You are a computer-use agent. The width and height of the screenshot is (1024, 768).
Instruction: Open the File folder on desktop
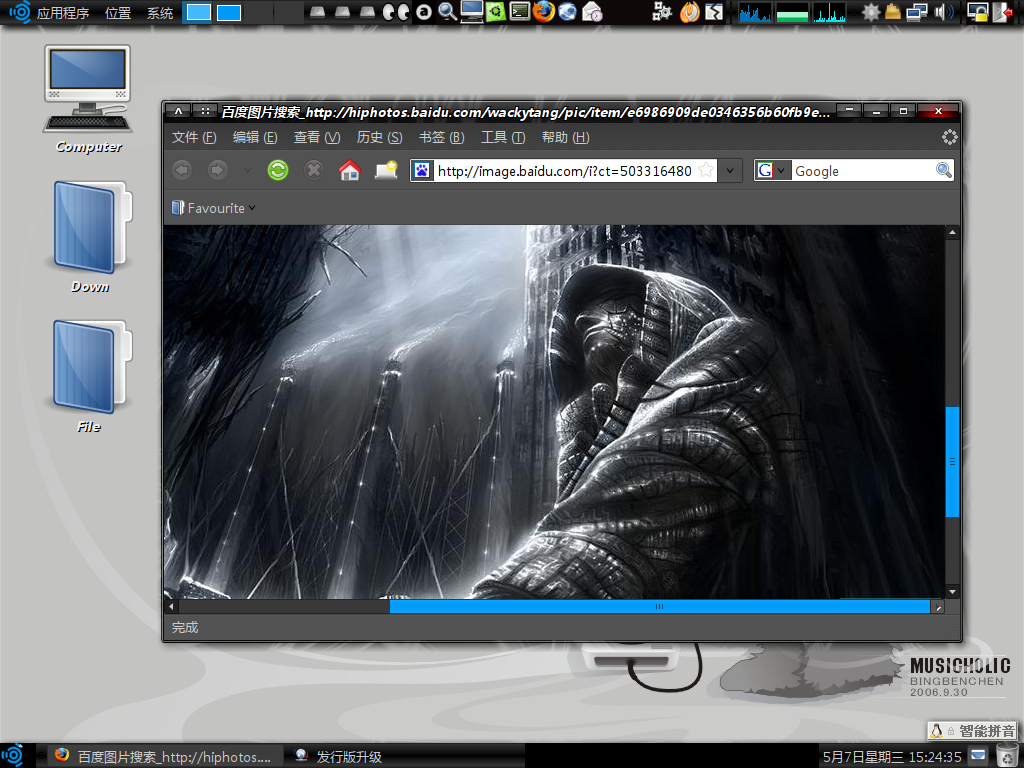click(x=90, y=377)
